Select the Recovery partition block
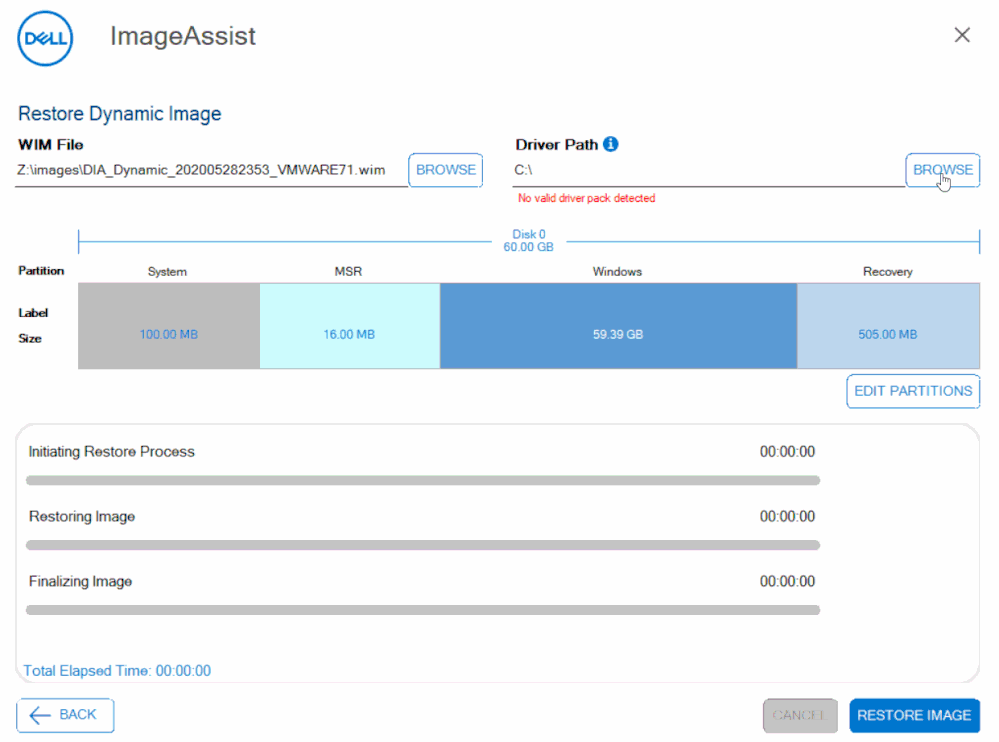The width and height of the screenshot is (999, 742). [888, 326]
